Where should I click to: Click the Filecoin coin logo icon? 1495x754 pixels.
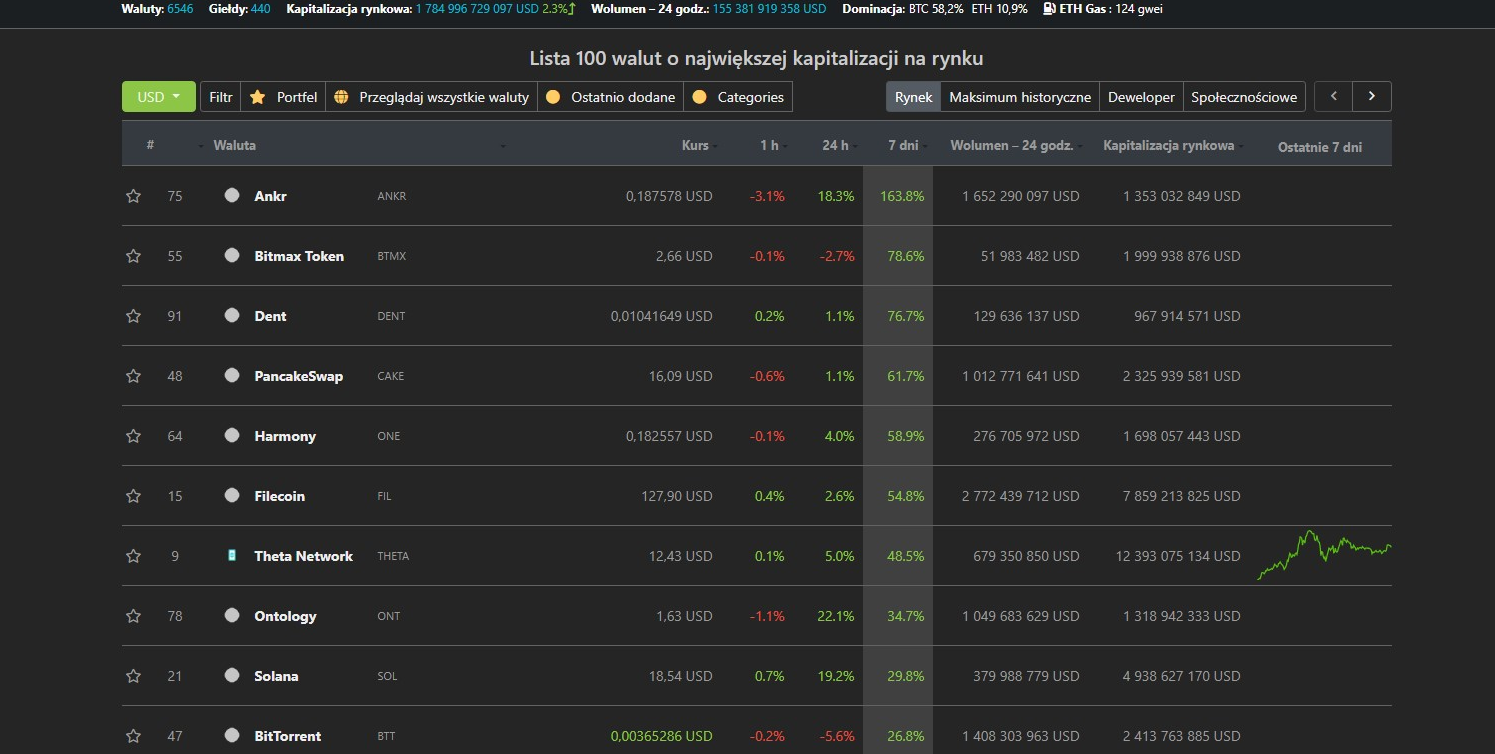[x=232, y=495]
